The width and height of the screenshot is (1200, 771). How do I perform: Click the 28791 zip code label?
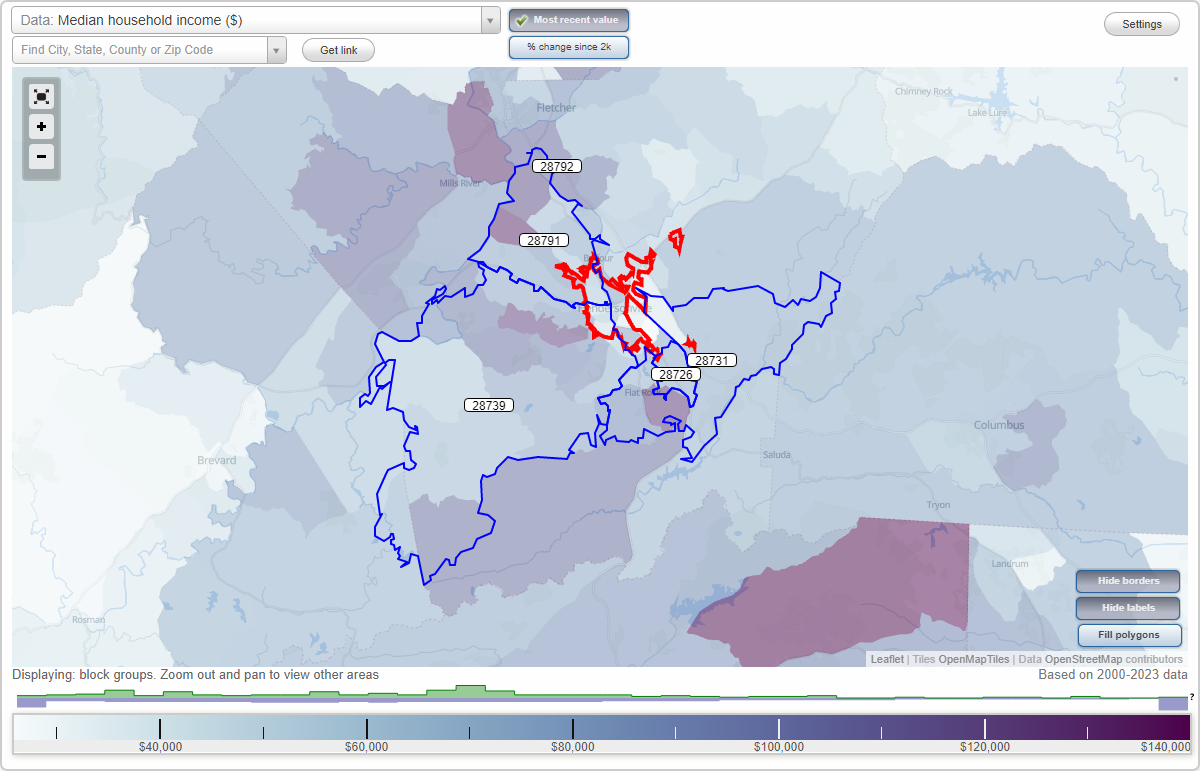[544, 240]
